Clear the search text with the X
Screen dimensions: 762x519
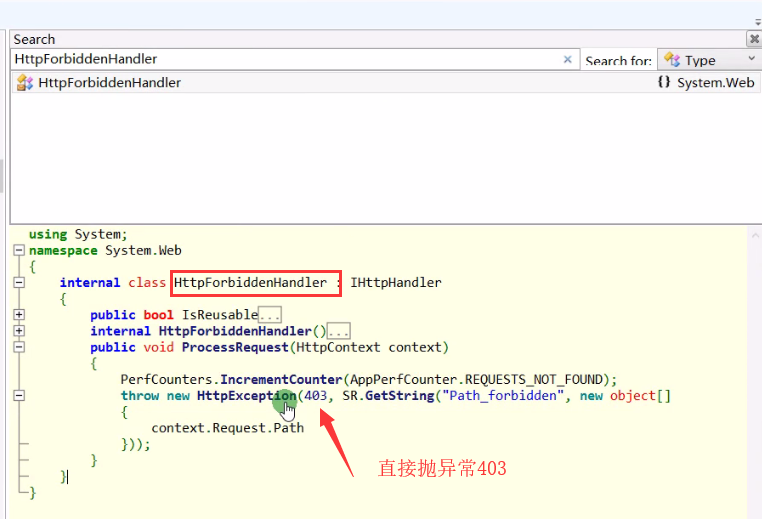click(x=567, y=59)
